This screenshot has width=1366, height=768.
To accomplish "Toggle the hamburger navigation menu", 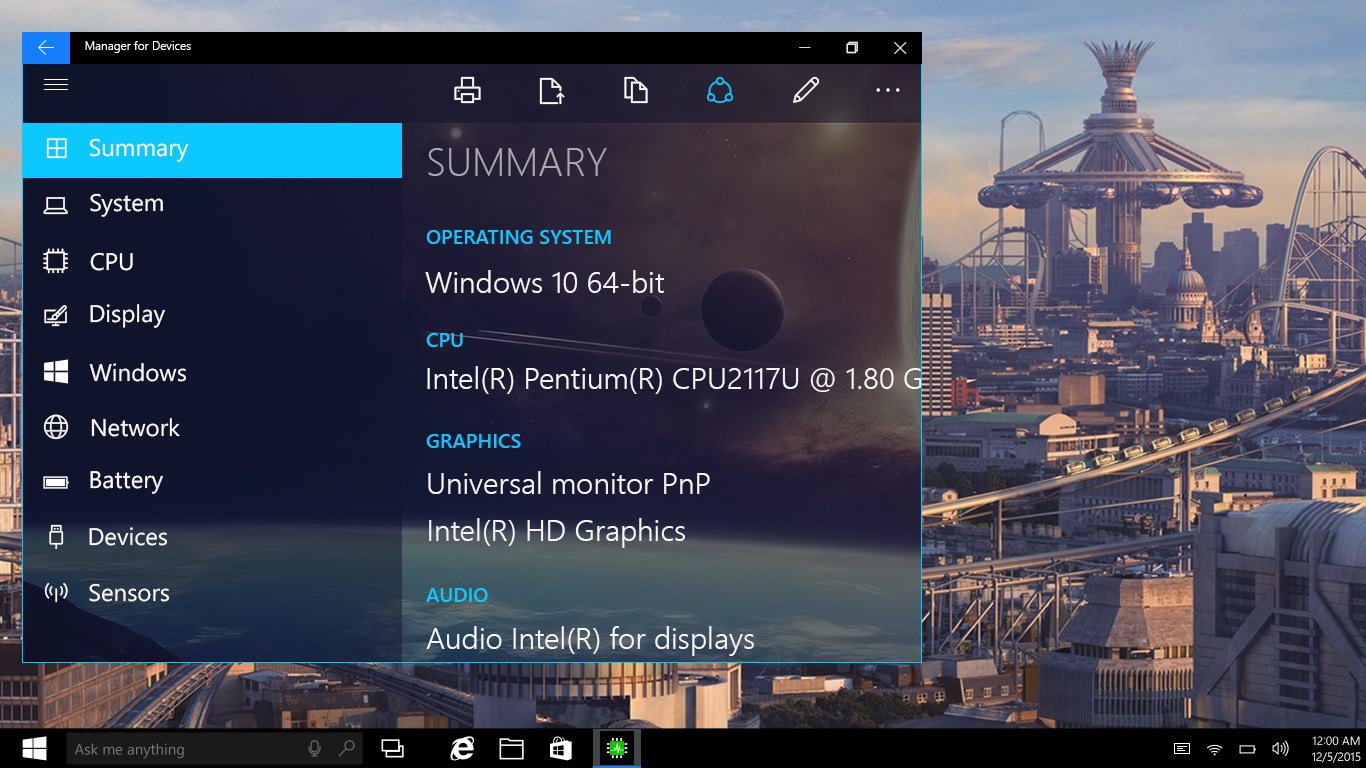I will pyautogui.click(x=56, y=85).
